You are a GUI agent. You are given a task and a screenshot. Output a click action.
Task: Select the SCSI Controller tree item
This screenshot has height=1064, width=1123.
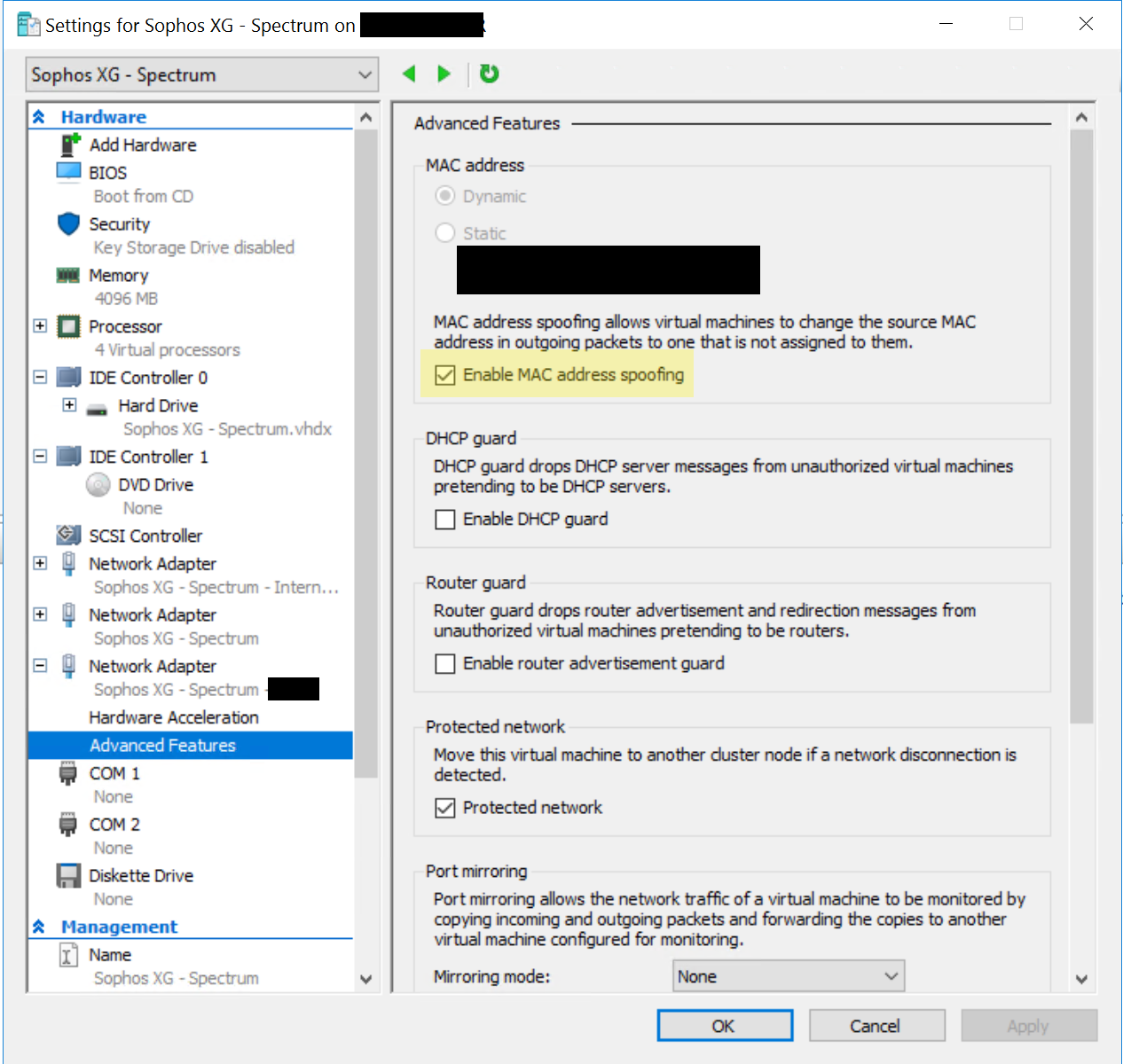(x=145, y=536)
